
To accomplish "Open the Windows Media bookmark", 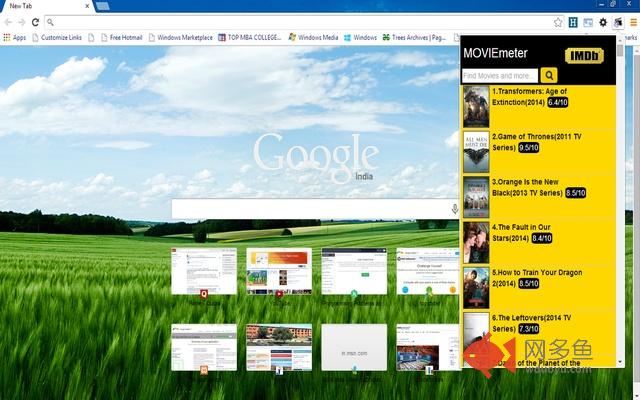I will click(313, 38).
